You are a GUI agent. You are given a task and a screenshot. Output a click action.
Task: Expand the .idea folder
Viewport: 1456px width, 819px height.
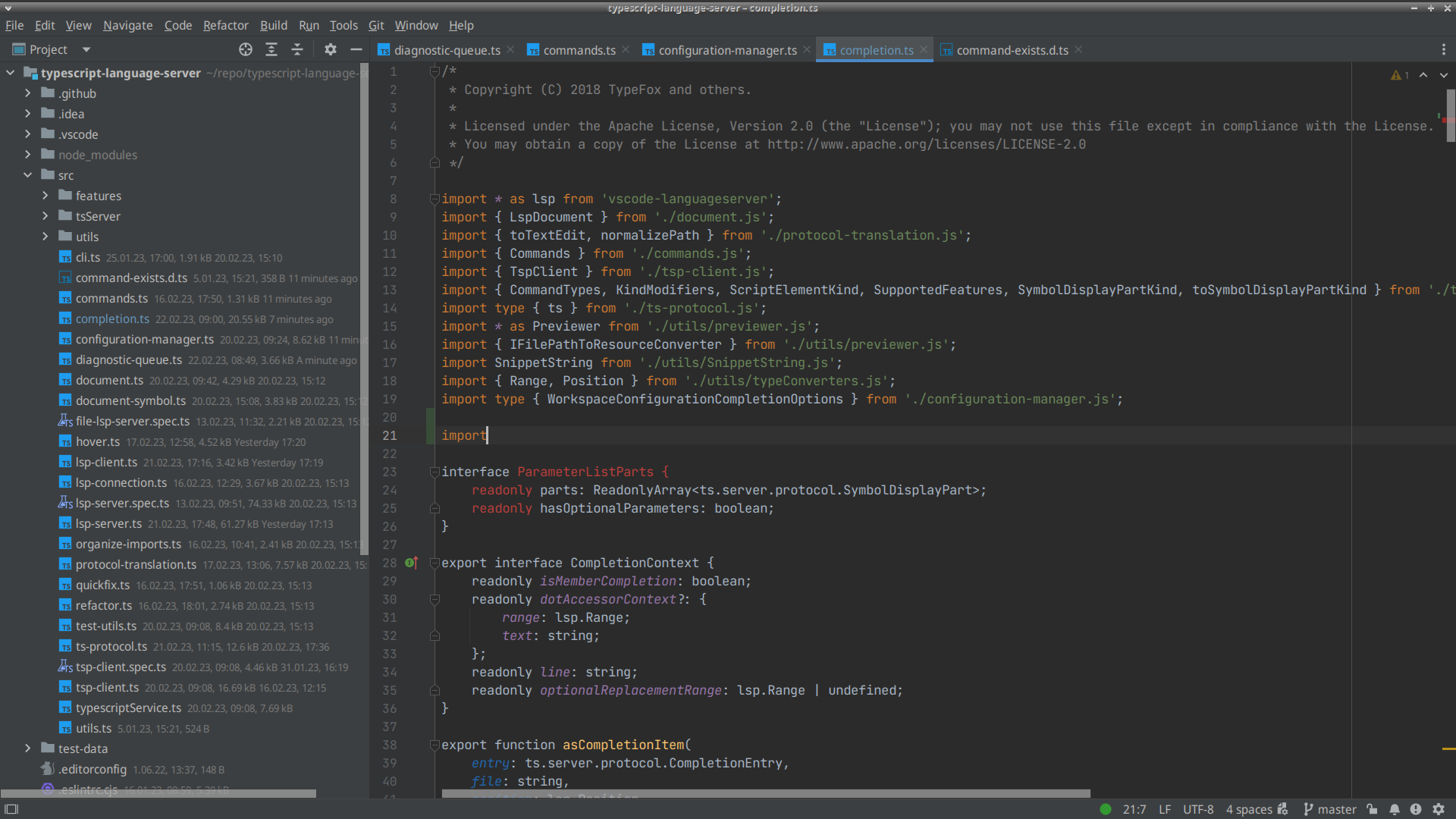pyautogui.click(x=28, y=114)
